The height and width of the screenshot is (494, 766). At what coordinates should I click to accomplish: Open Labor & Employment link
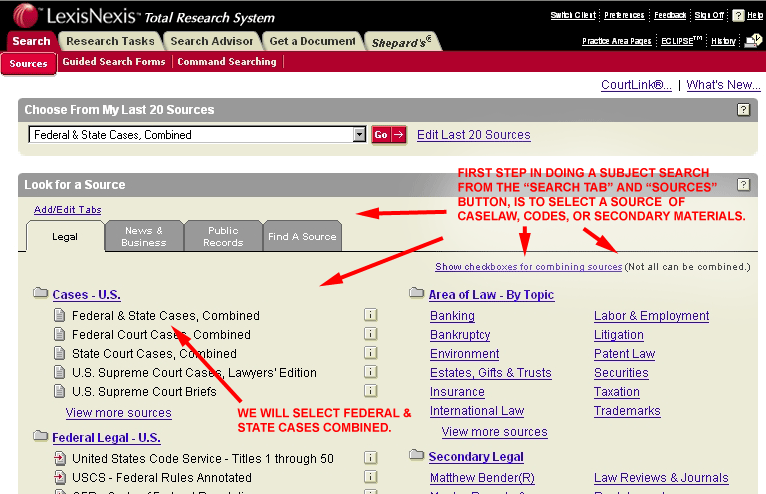click(x=652, y=316)
